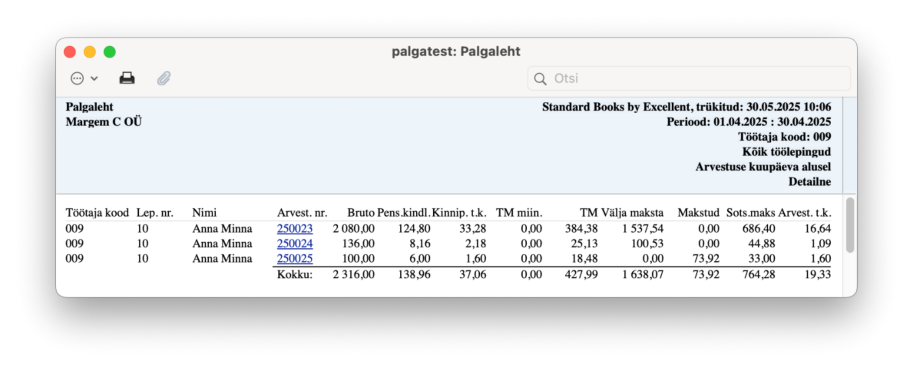913x371 pixels.
Task: Click total pension 138,96
Action: click(415, 274)
